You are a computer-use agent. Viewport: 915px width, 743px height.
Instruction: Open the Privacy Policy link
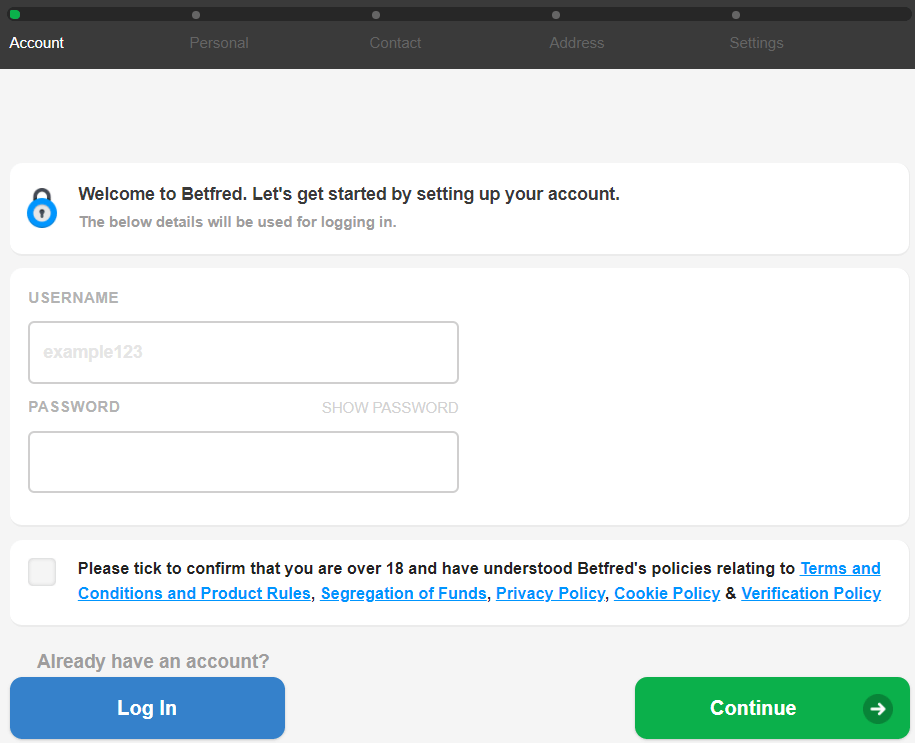pos(550,593)
